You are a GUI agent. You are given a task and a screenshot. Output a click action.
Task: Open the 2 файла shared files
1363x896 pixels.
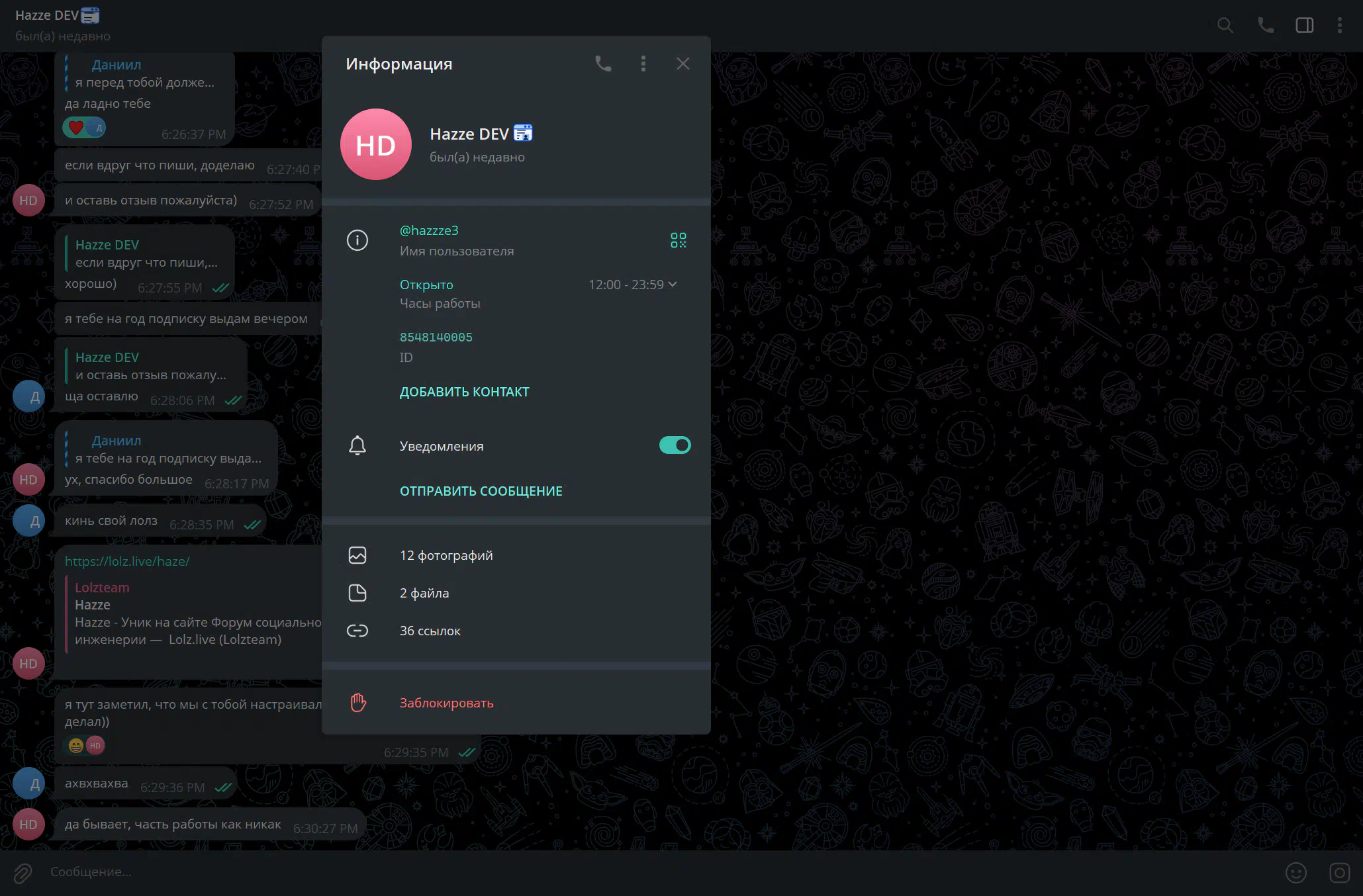(x=424, y=593)
